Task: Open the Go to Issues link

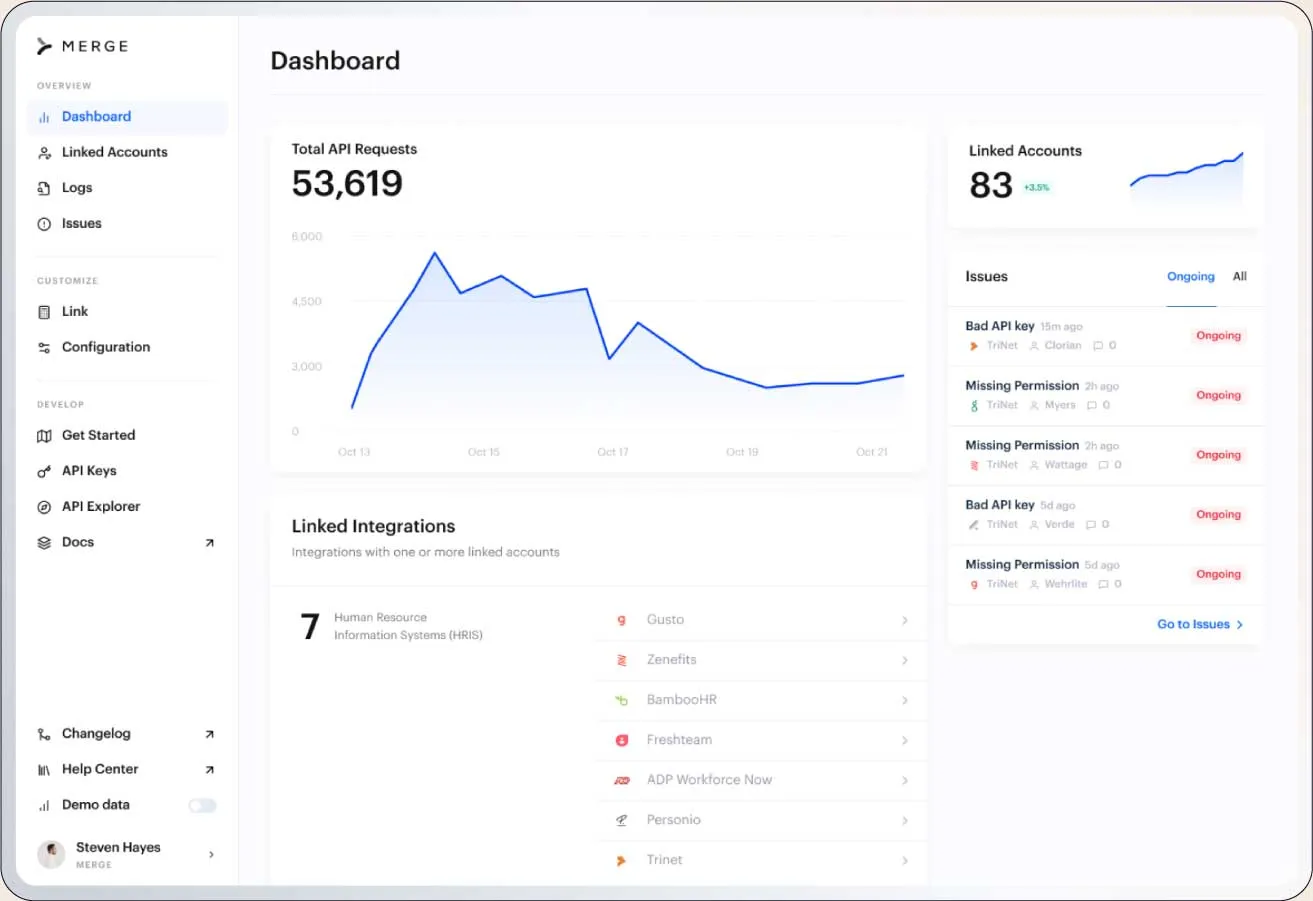Action: (x=1200, y=624)
